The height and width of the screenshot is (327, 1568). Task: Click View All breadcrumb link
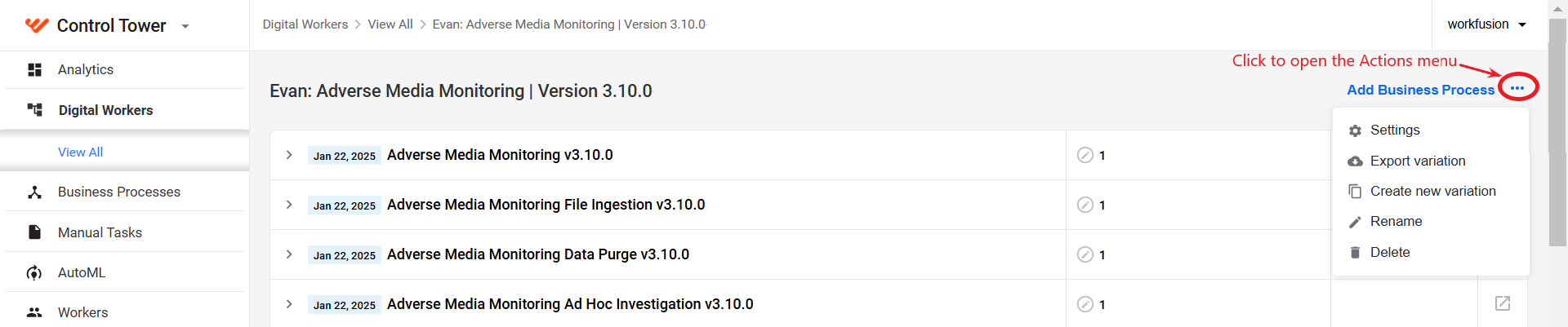click(390, 24)
